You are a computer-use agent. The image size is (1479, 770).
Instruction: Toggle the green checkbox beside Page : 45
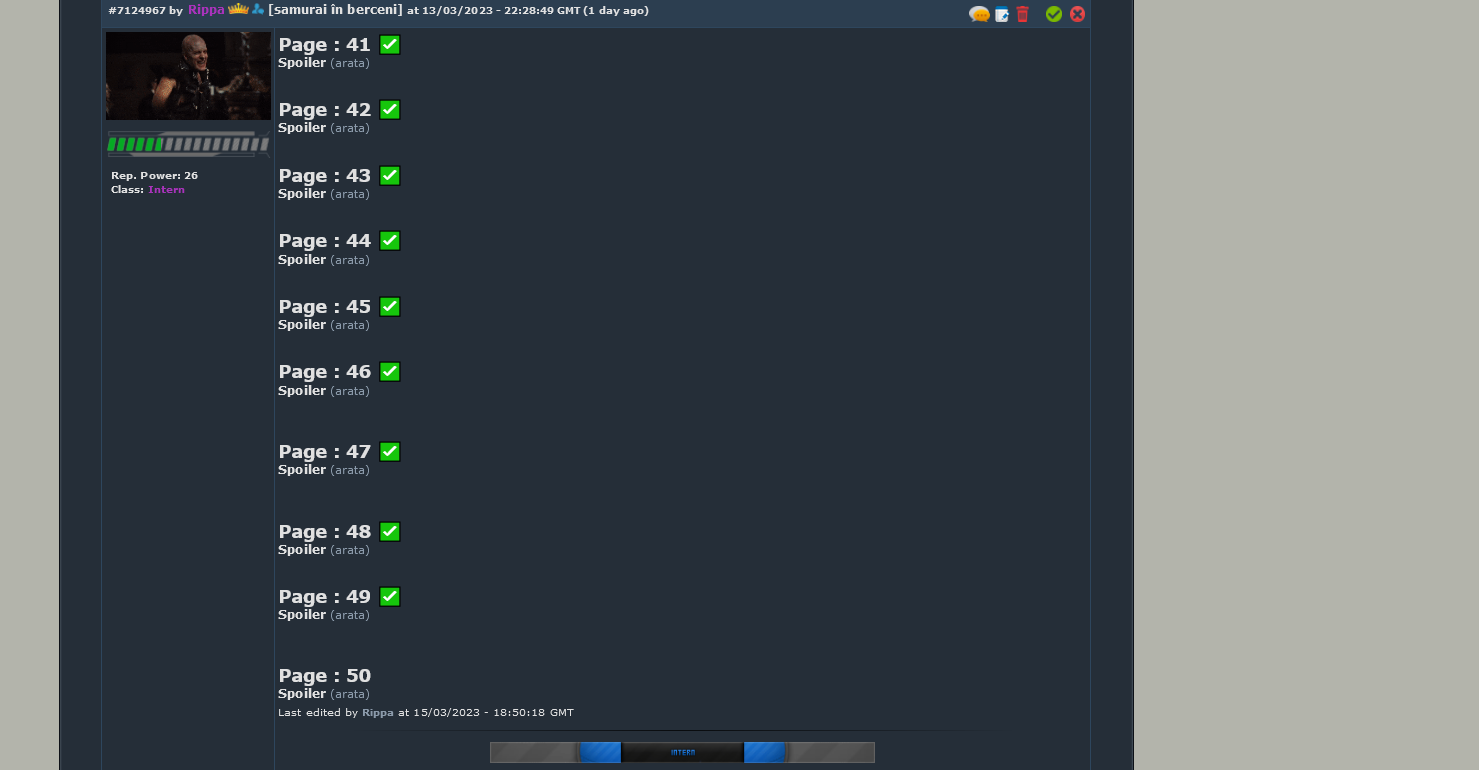(390, 307)
